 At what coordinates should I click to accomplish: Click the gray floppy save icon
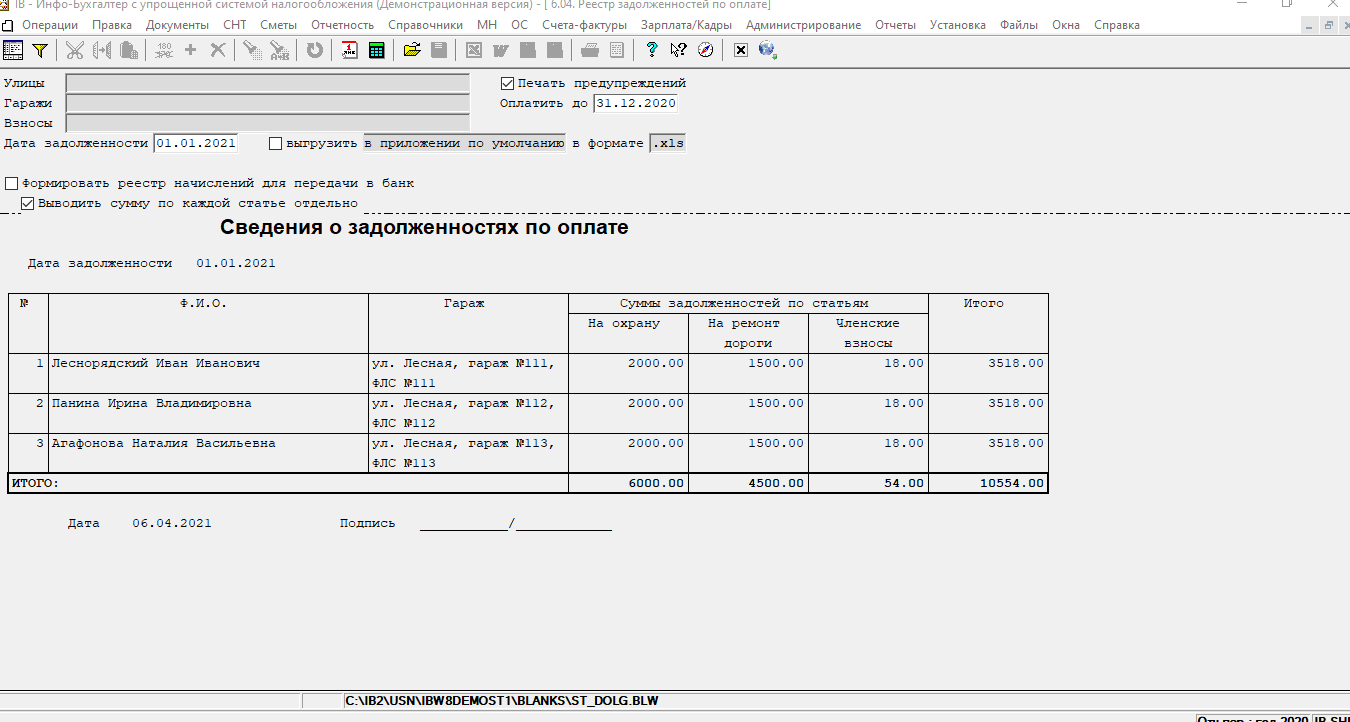pyautogui.click(x=438, y=49)
